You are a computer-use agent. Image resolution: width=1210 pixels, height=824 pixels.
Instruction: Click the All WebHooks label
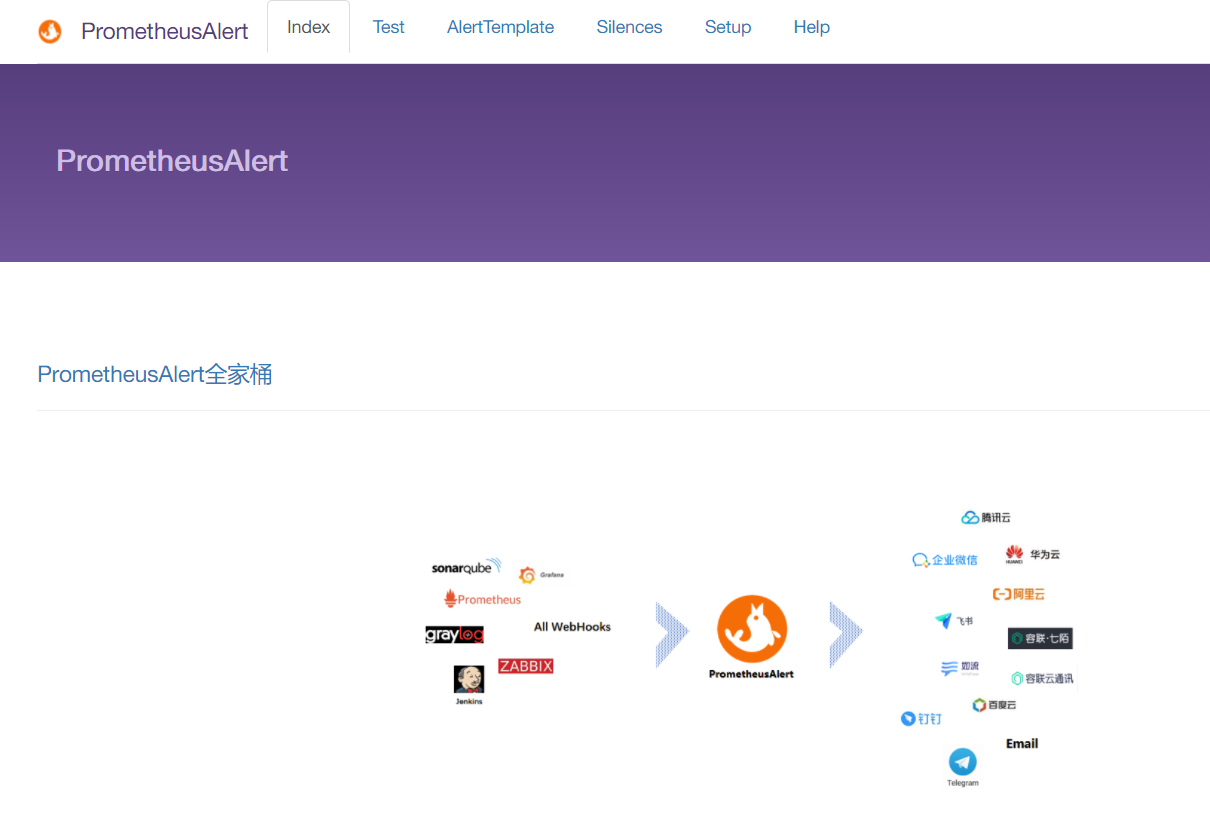point(572,627)
